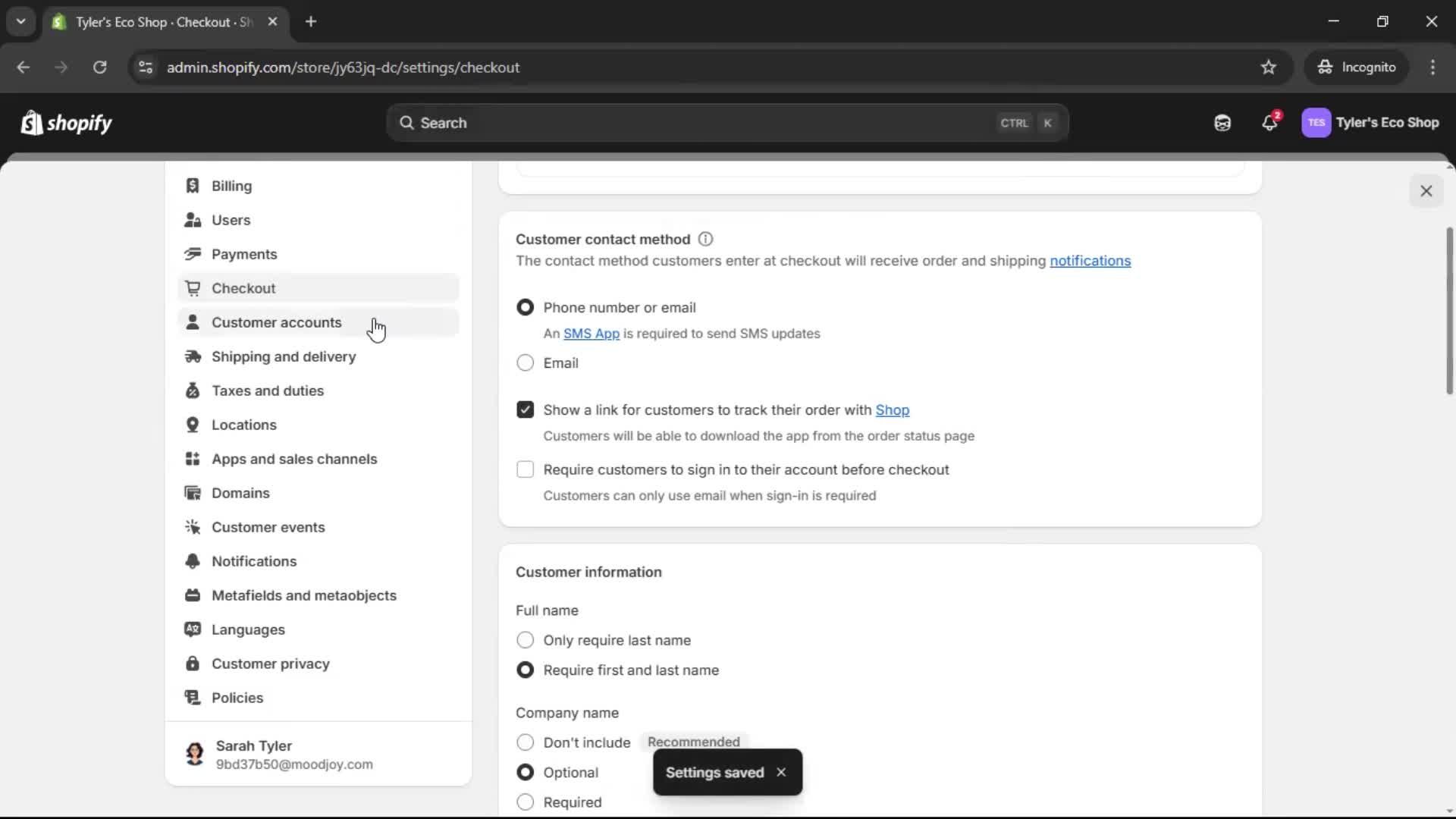Screen dimensions: 1456x819
Task: Bookmark the page with the star icon
Action: pyautogui.click(x=1269, y=67)
